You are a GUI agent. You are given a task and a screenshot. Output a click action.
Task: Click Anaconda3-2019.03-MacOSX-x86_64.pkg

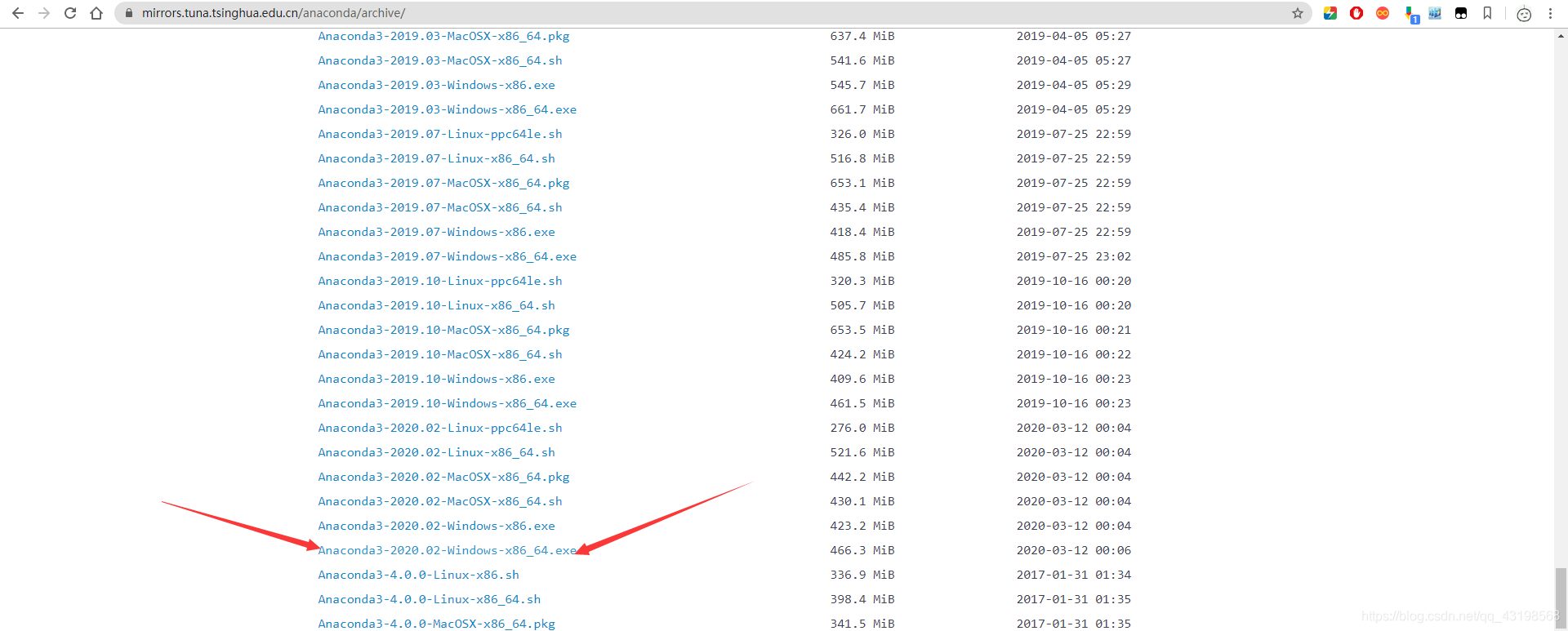[443, 36]
